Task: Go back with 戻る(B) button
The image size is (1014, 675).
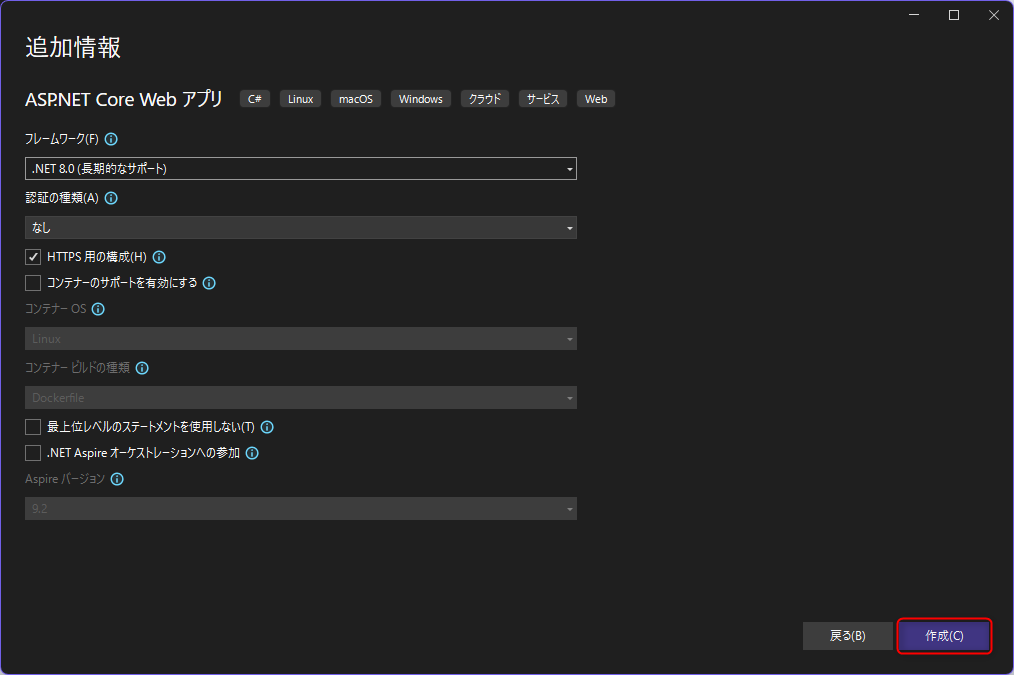Action: coord(848,636)
